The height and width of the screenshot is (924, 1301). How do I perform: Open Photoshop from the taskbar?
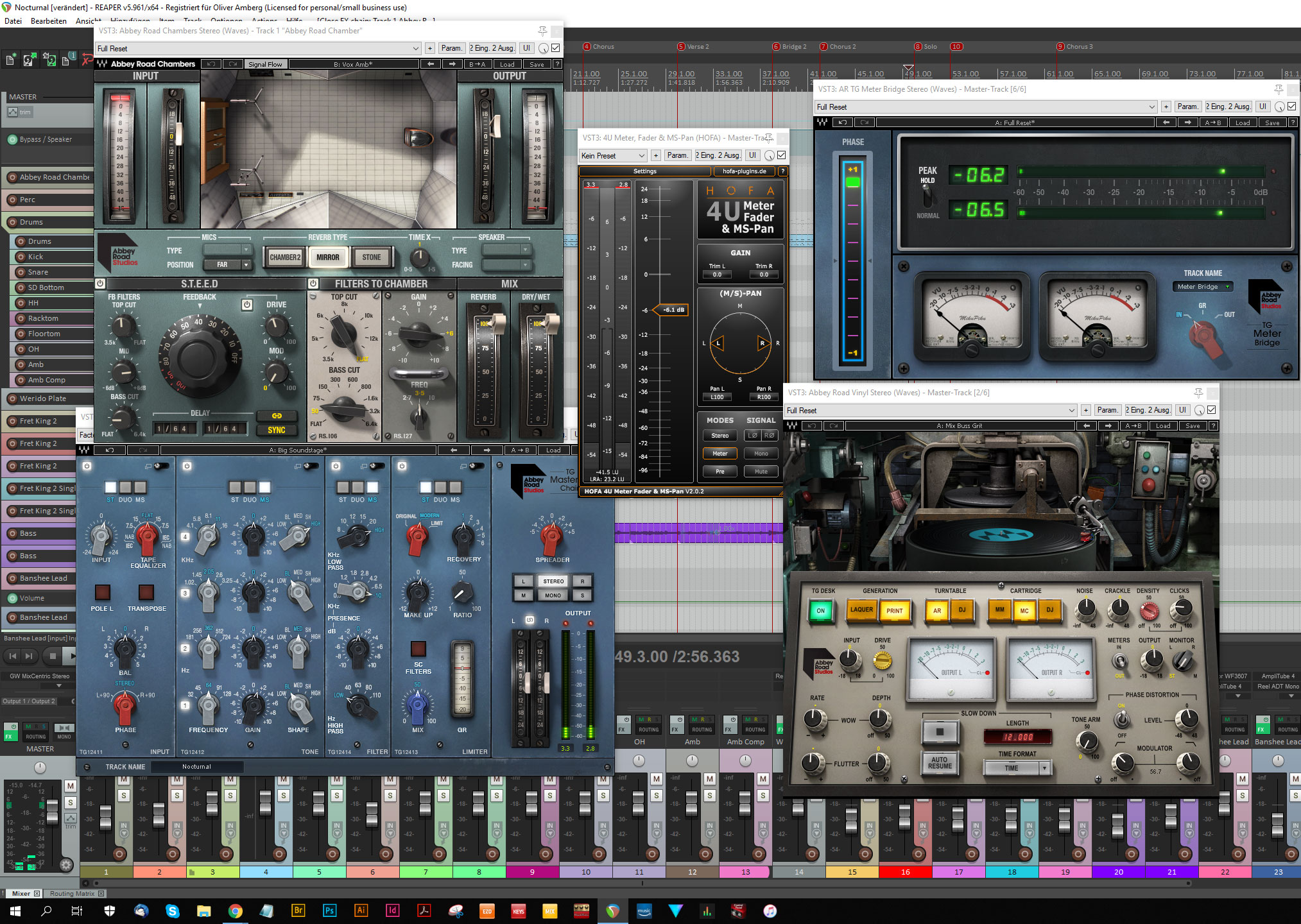point(329,911)
